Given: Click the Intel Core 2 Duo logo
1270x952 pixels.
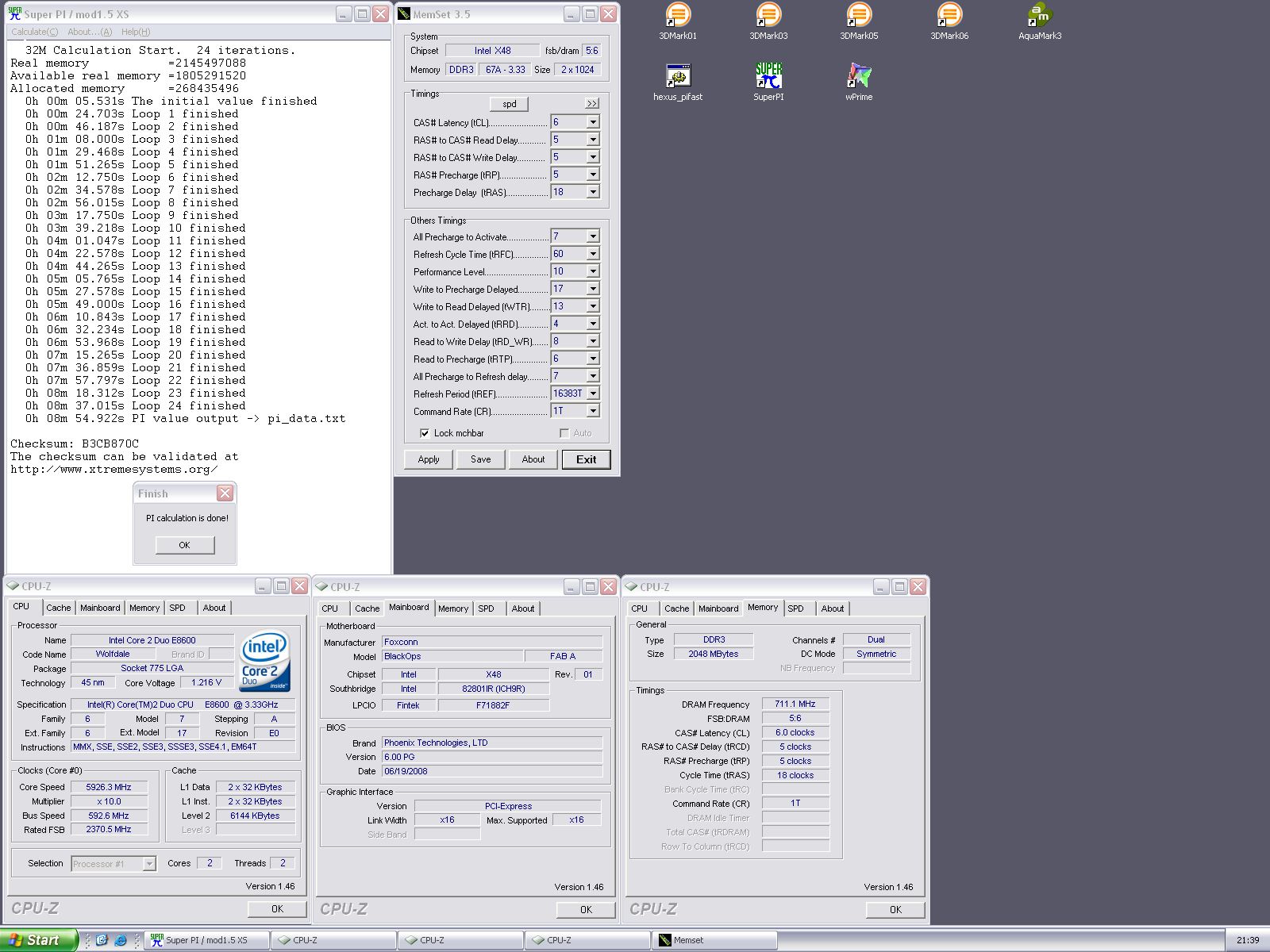Looking at the screenshot, I should 265,662.
